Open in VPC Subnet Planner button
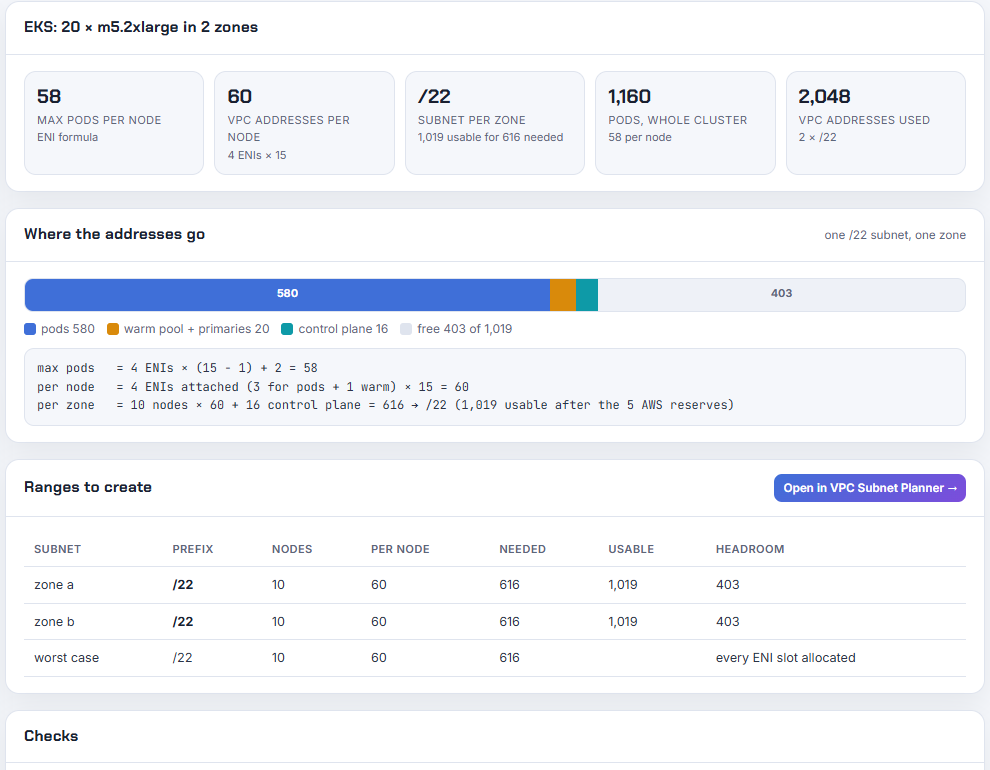 coord(869,488)
